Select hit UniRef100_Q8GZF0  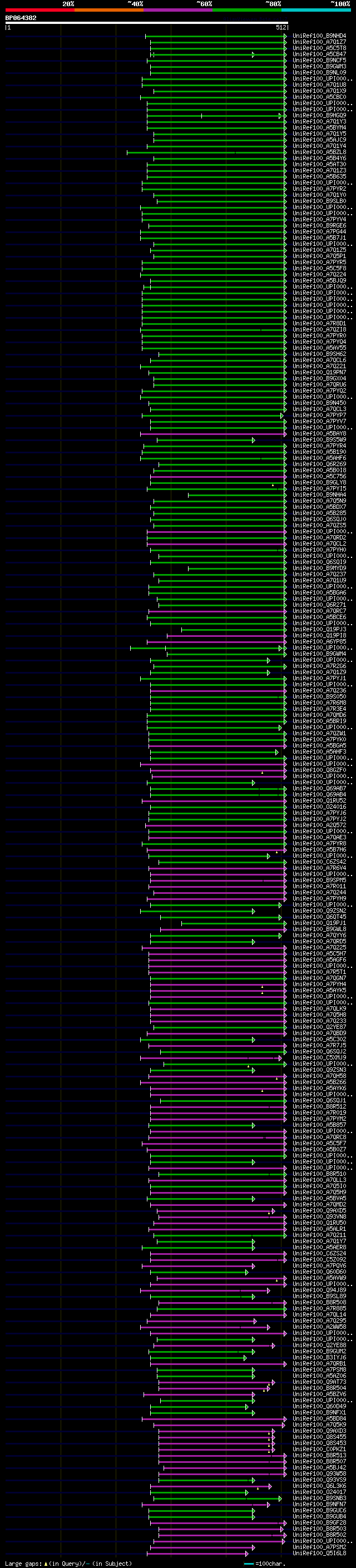click(x=319, y=770)
